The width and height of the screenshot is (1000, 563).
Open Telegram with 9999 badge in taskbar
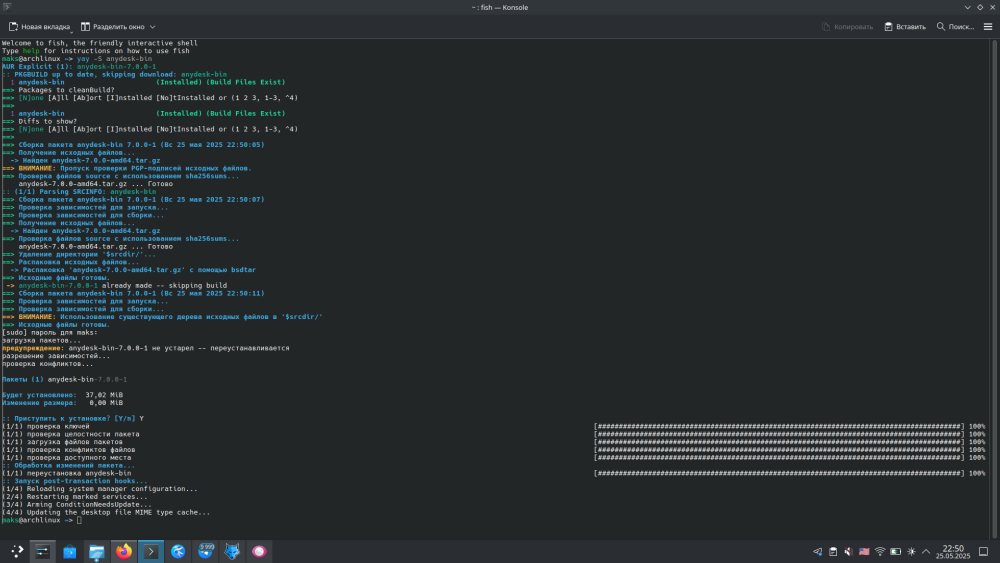[205, 551]
